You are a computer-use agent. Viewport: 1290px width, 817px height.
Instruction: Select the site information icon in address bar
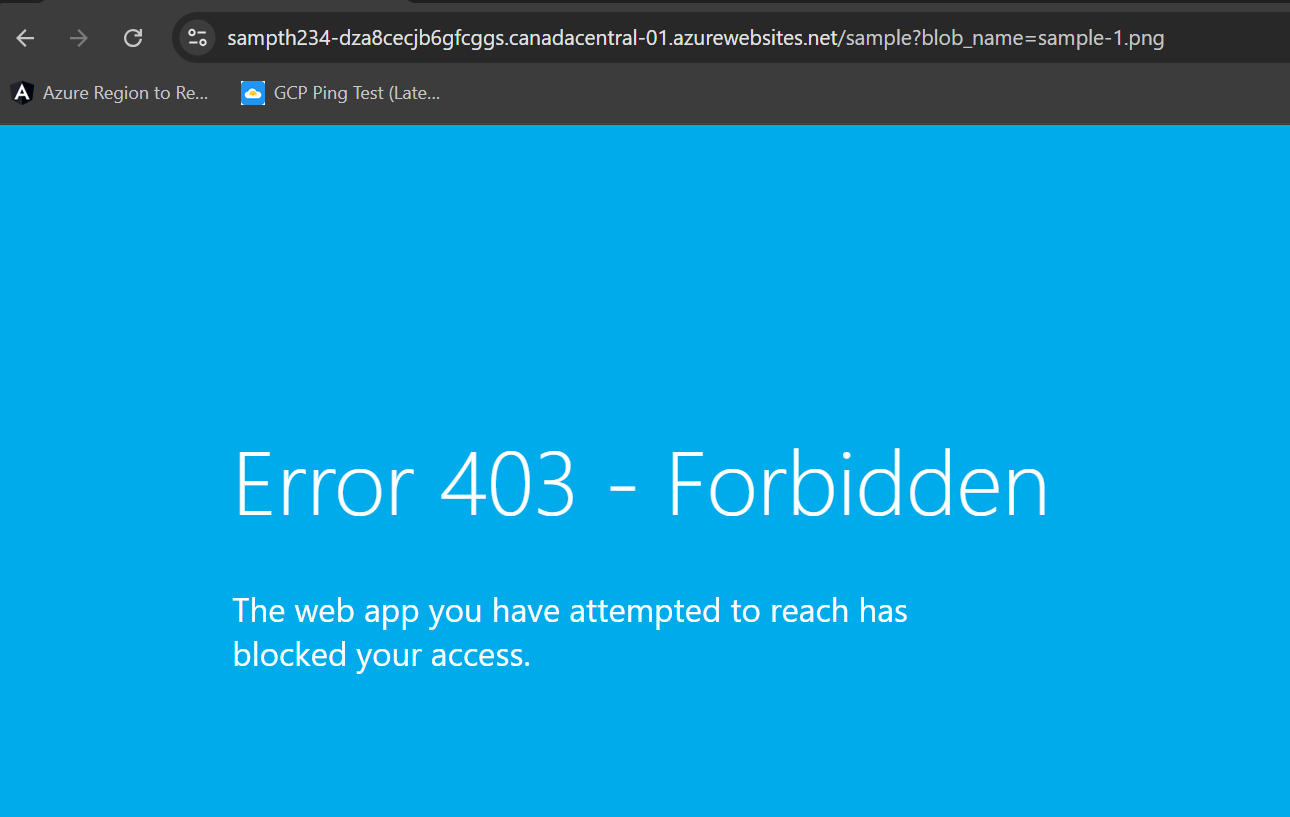[197, 36]
